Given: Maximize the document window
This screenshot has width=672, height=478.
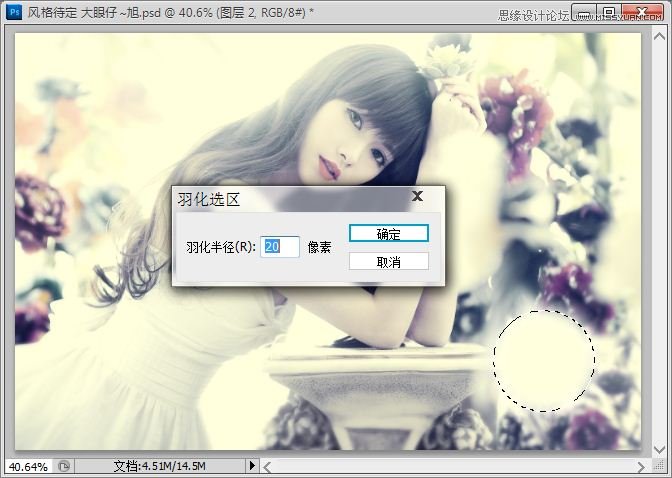Looking at the screenshot, I should [x=609, y=13].
